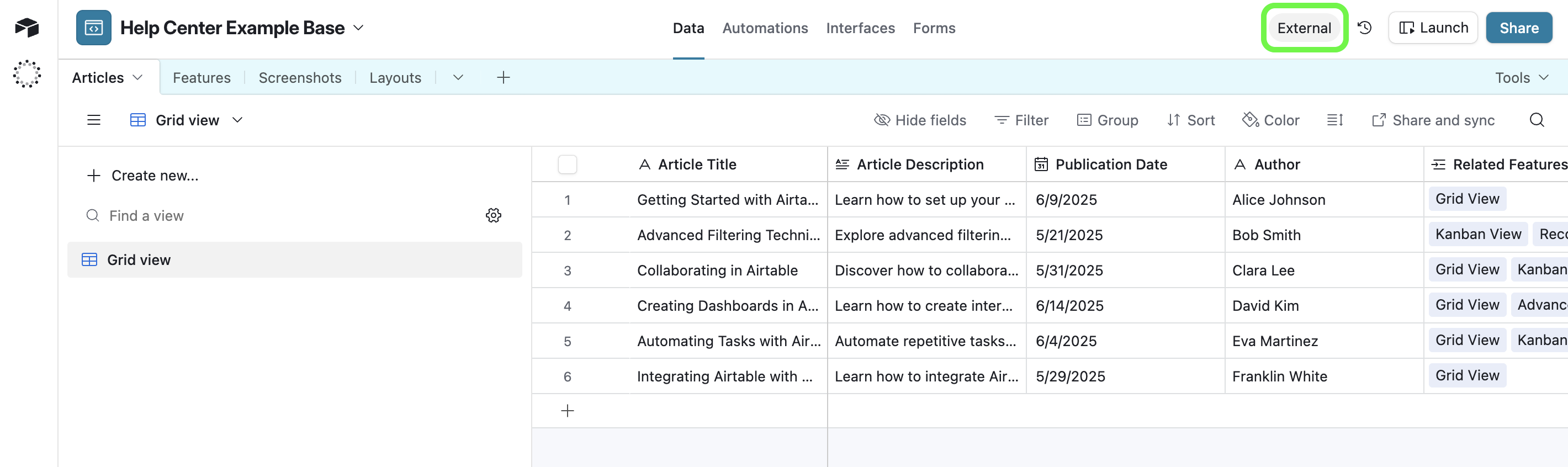Select the Bob Smith author cell
The width and height of the screenshot is (1568, 467).
pos(1324,235)
